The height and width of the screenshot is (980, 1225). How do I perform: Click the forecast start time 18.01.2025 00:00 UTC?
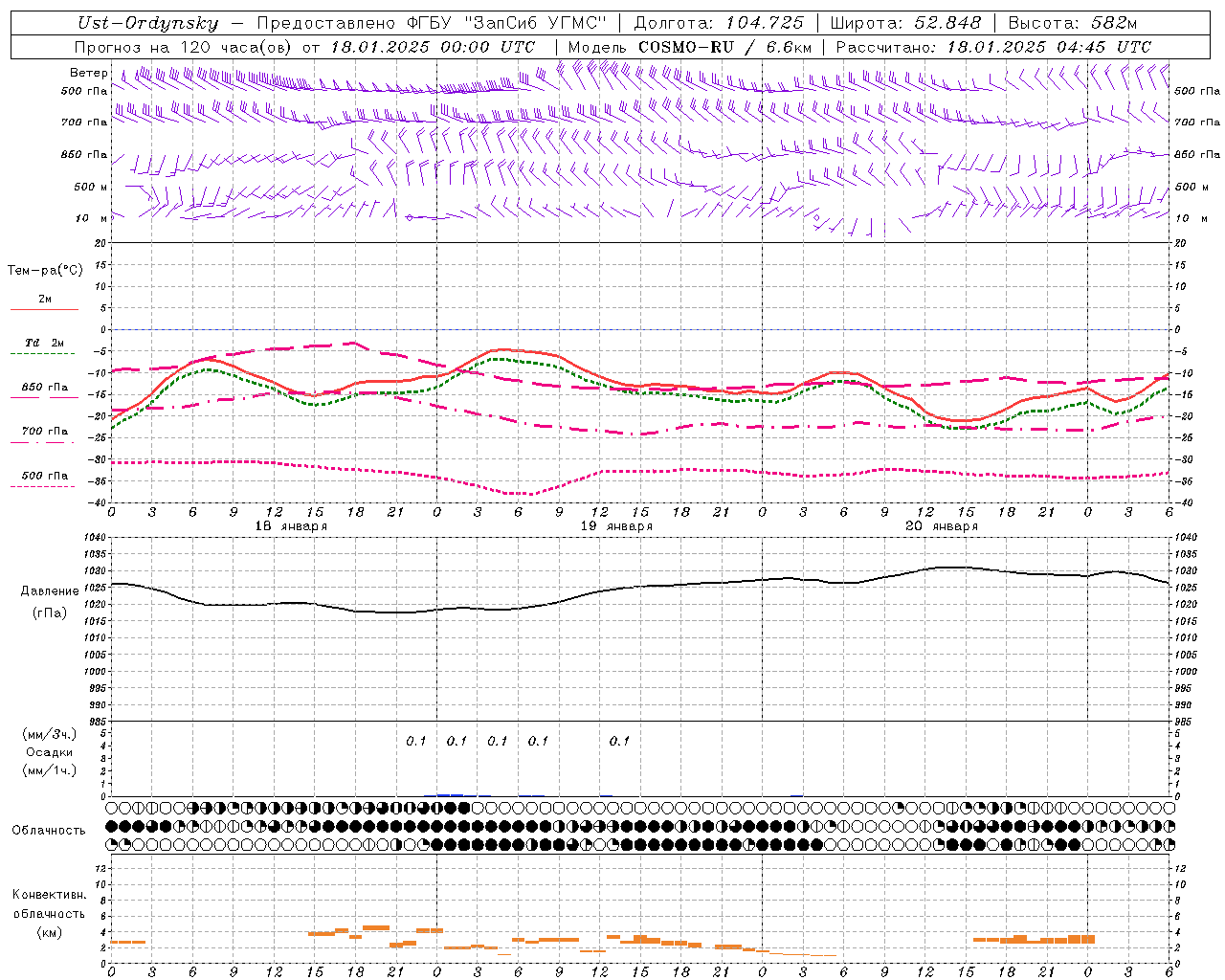point(433,47)
